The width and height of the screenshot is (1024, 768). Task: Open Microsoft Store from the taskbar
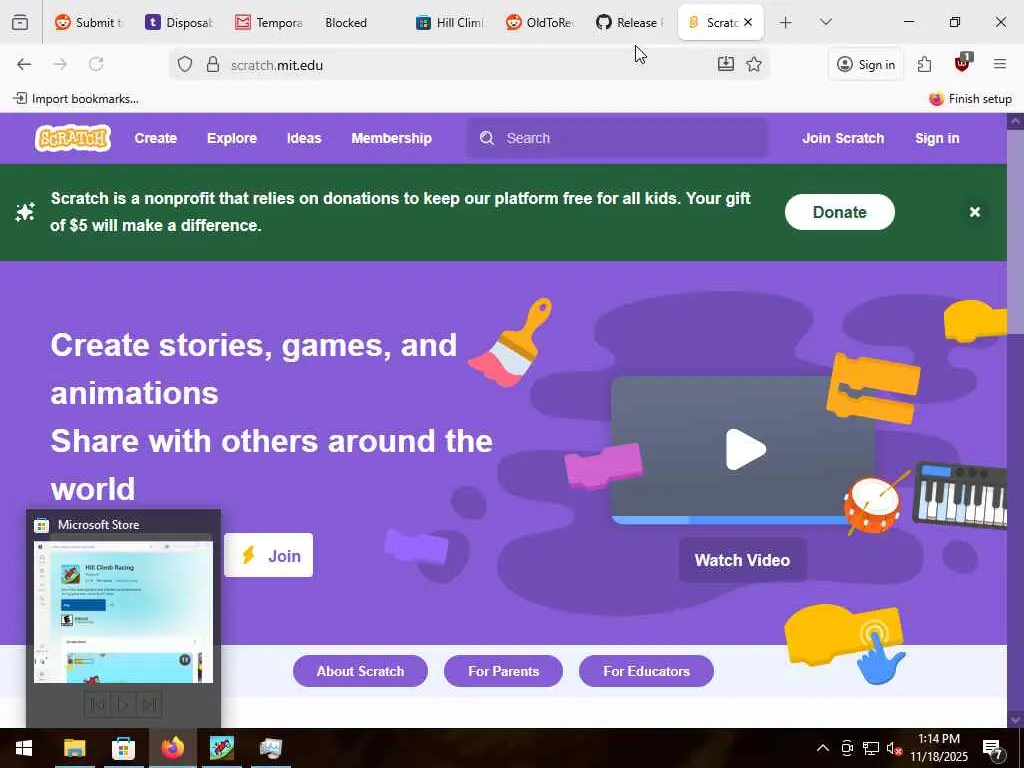pyautogui.click(x=123, y=748)
